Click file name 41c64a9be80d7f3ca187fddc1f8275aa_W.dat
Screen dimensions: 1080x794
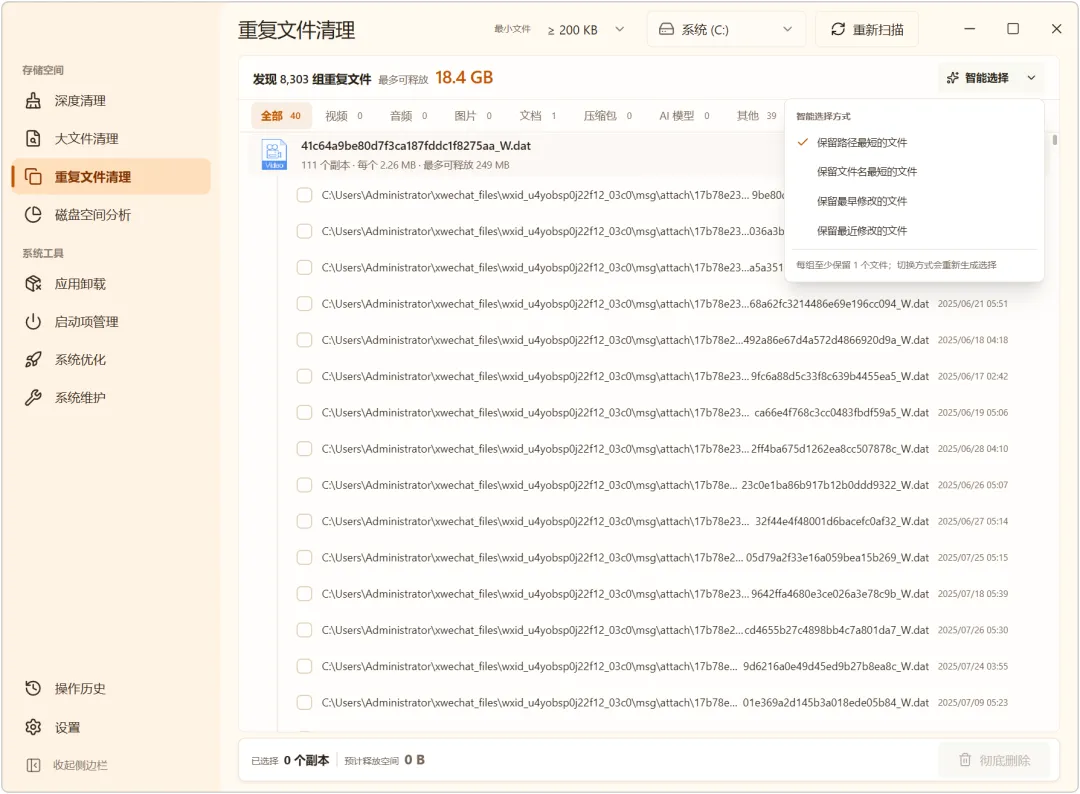[416, 146]
